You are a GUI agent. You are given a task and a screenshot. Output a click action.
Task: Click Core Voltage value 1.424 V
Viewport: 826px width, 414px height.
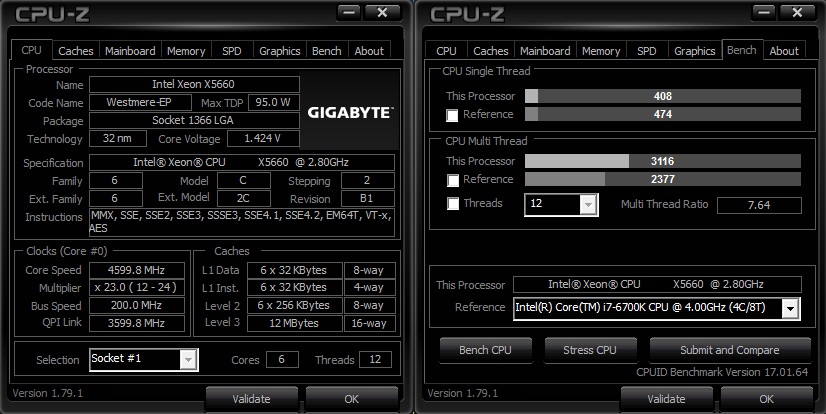pos(263,139)
